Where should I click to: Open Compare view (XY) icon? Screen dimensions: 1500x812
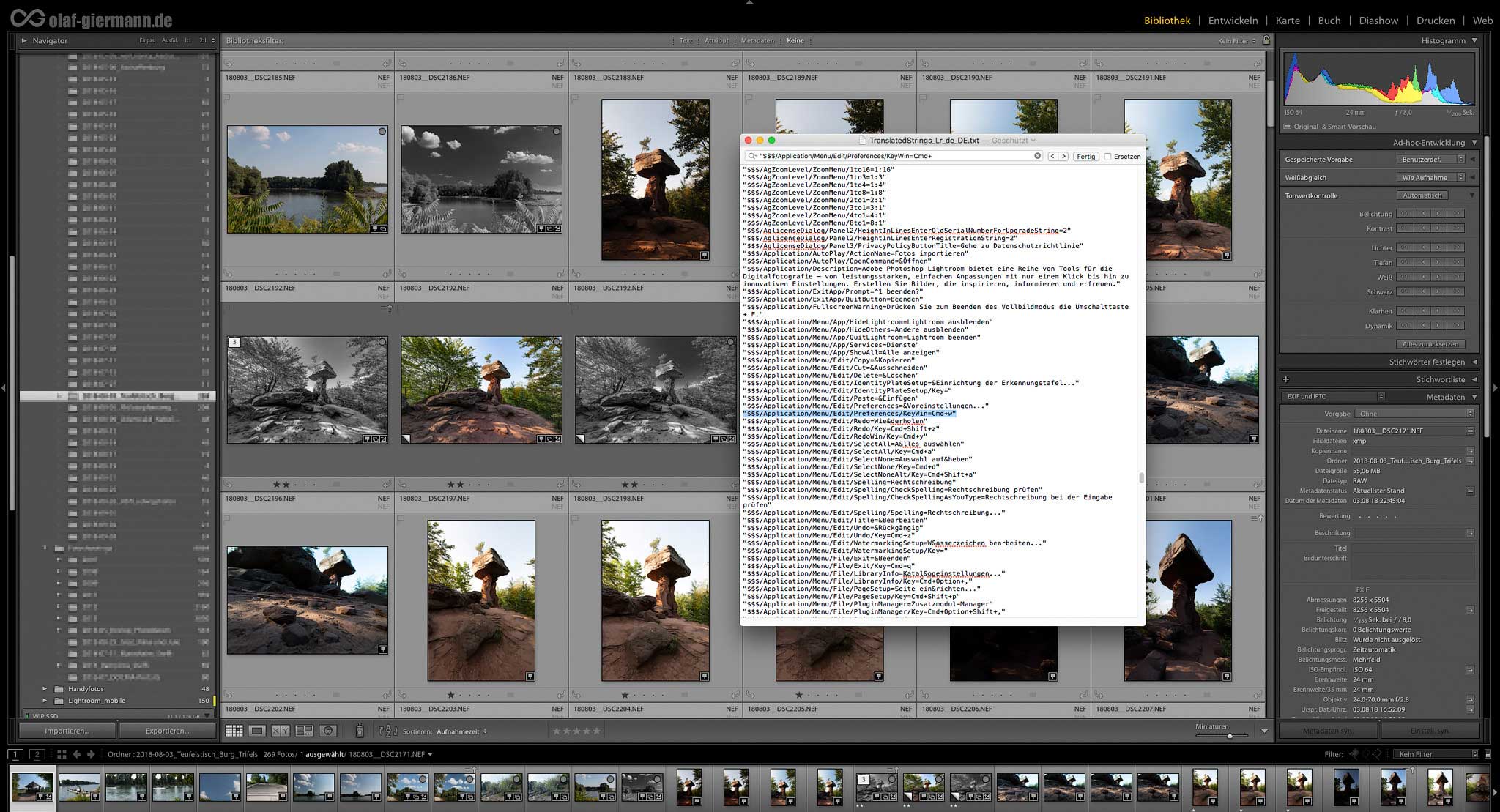[281, 731]
